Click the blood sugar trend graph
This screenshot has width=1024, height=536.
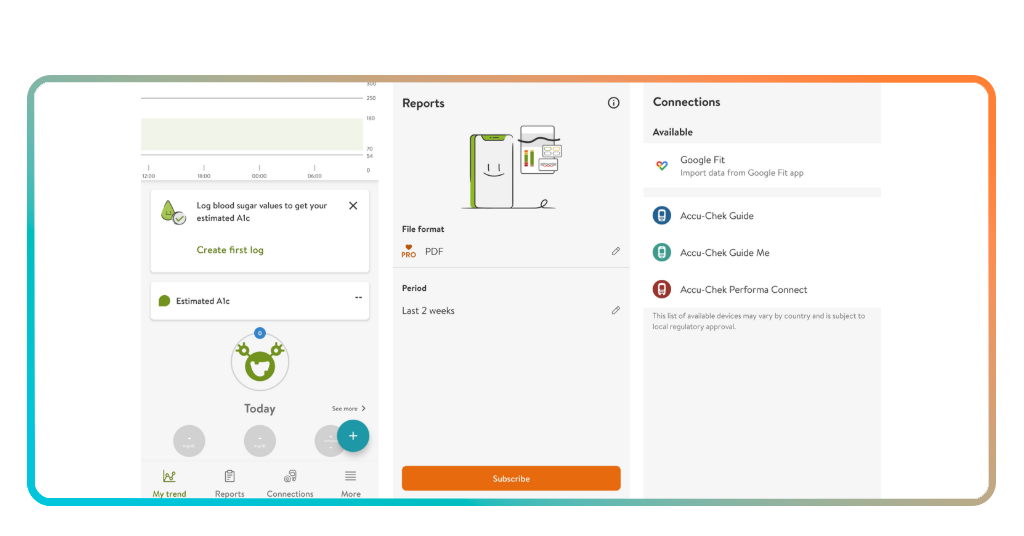(x=252, y=135)
